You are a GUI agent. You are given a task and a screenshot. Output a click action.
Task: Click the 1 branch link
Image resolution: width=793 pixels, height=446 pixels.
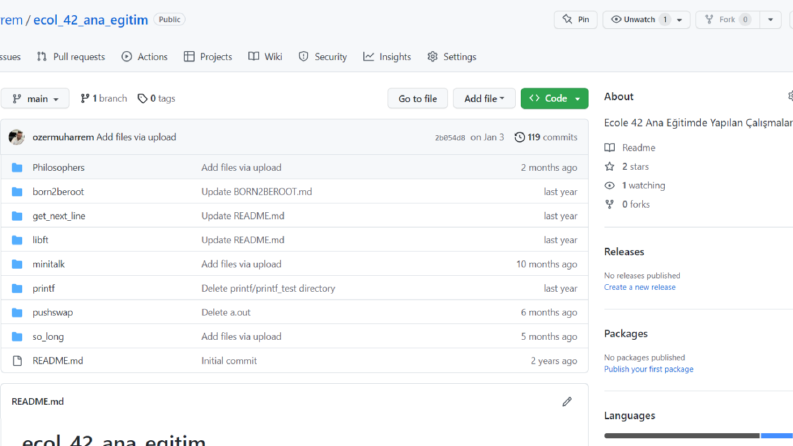point(104,99)
